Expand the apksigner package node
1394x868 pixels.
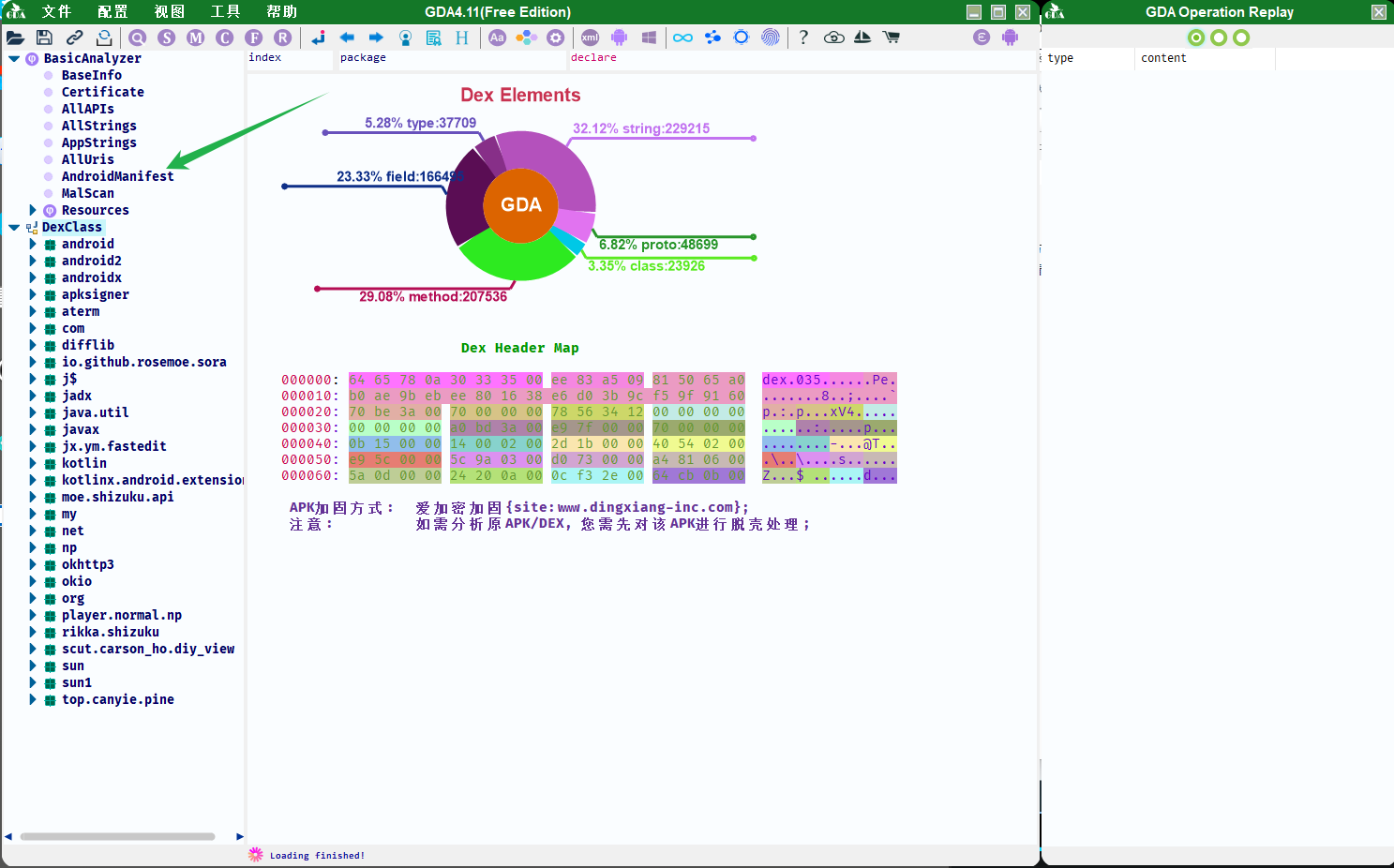pyautogui.click(x=33, y=294)
